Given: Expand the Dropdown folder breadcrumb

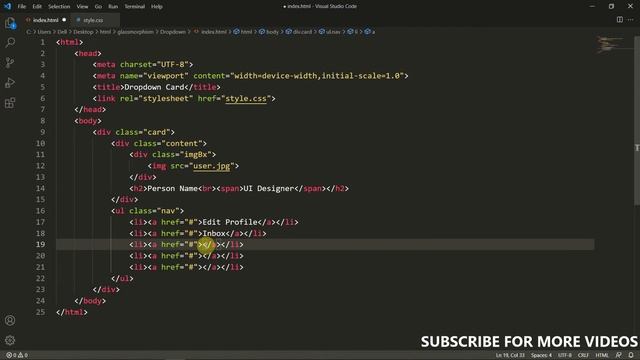Looking at the screenshot, I should click(173, 32).
